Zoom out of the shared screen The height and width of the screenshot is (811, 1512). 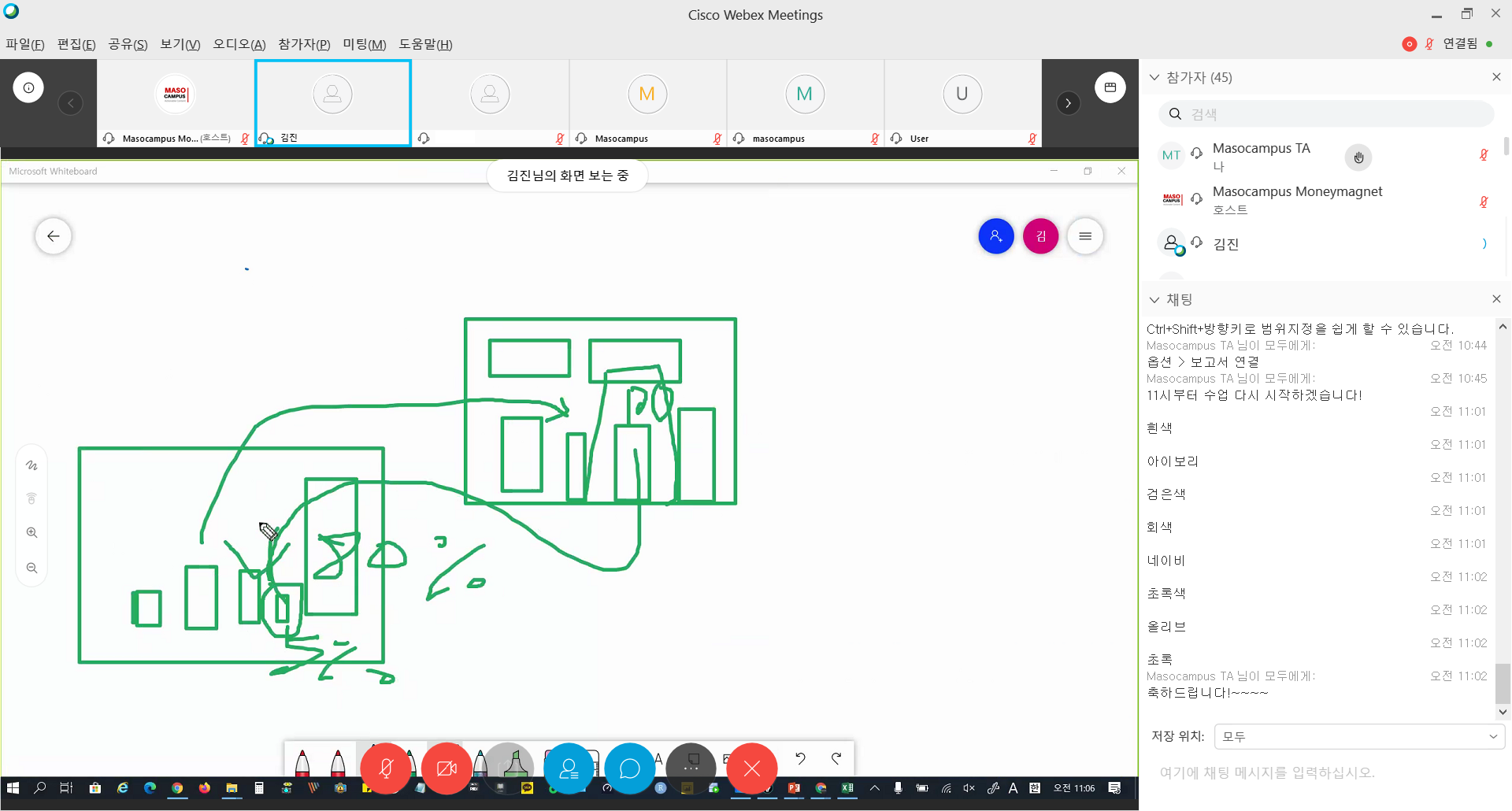tap(31, 568)
